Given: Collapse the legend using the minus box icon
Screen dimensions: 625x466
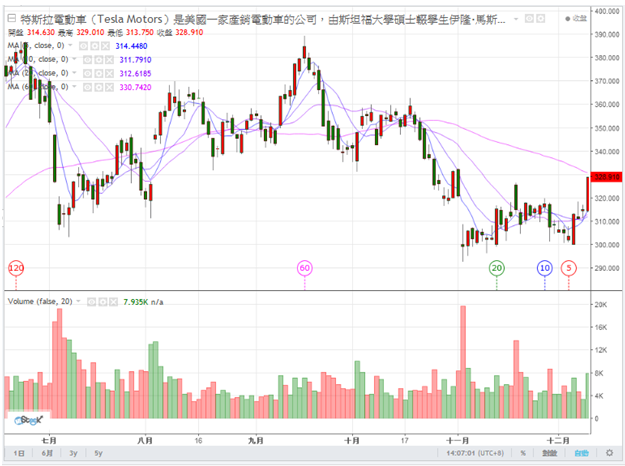Looking at the screenshot, I should coord(12,18).
